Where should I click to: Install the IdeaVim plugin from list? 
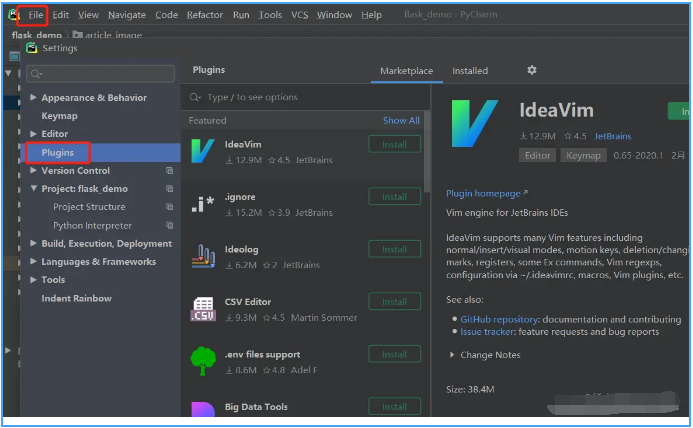pos(394,145)
